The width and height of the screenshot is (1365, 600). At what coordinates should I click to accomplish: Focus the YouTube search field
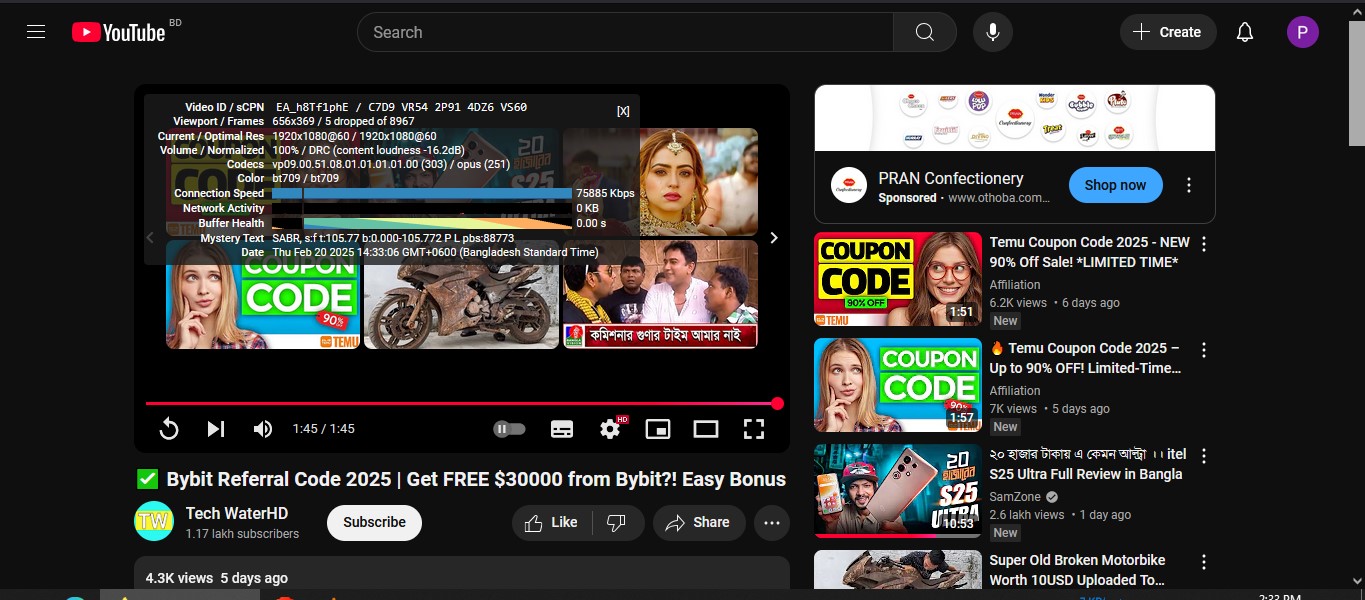[625, 32]
